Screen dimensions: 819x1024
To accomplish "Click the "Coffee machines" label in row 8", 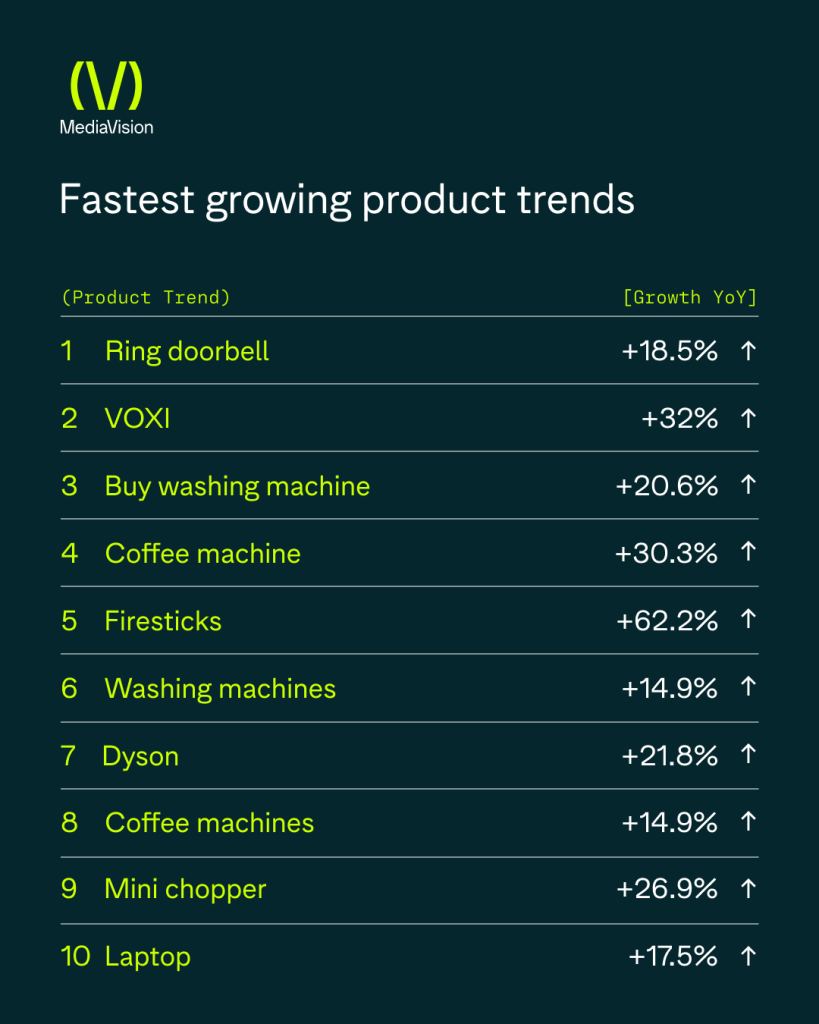I will tap(209, 823).
